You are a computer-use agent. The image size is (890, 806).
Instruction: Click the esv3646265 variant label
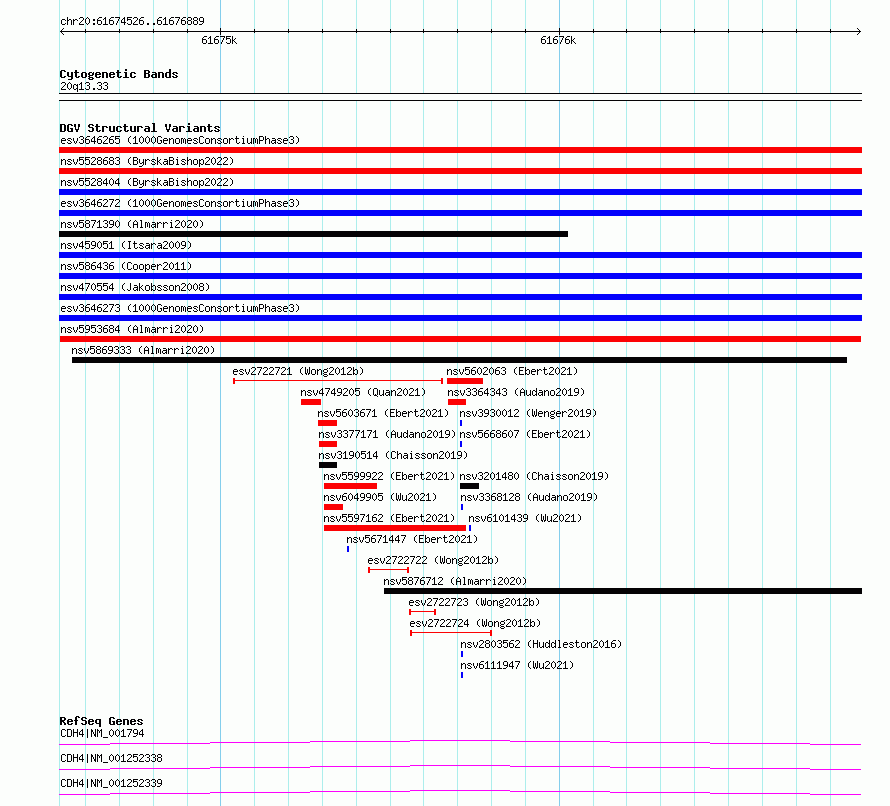tap(180, 140)
